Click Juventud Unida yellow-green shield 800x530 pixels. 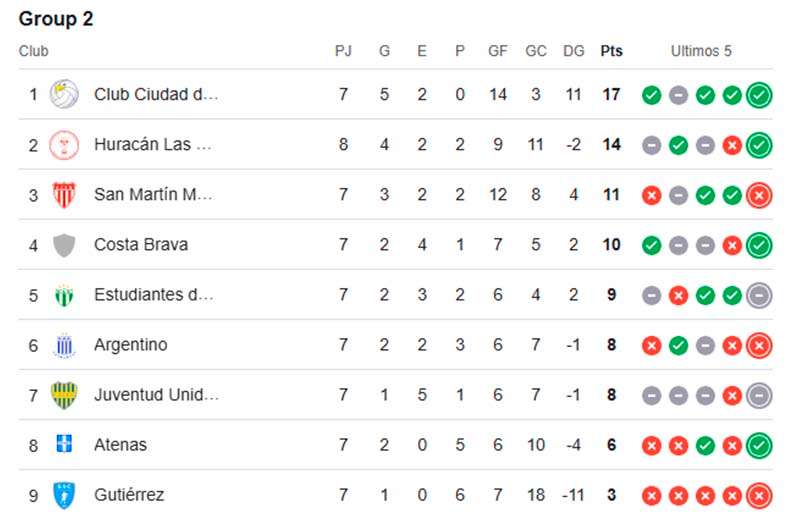(64, 395)
